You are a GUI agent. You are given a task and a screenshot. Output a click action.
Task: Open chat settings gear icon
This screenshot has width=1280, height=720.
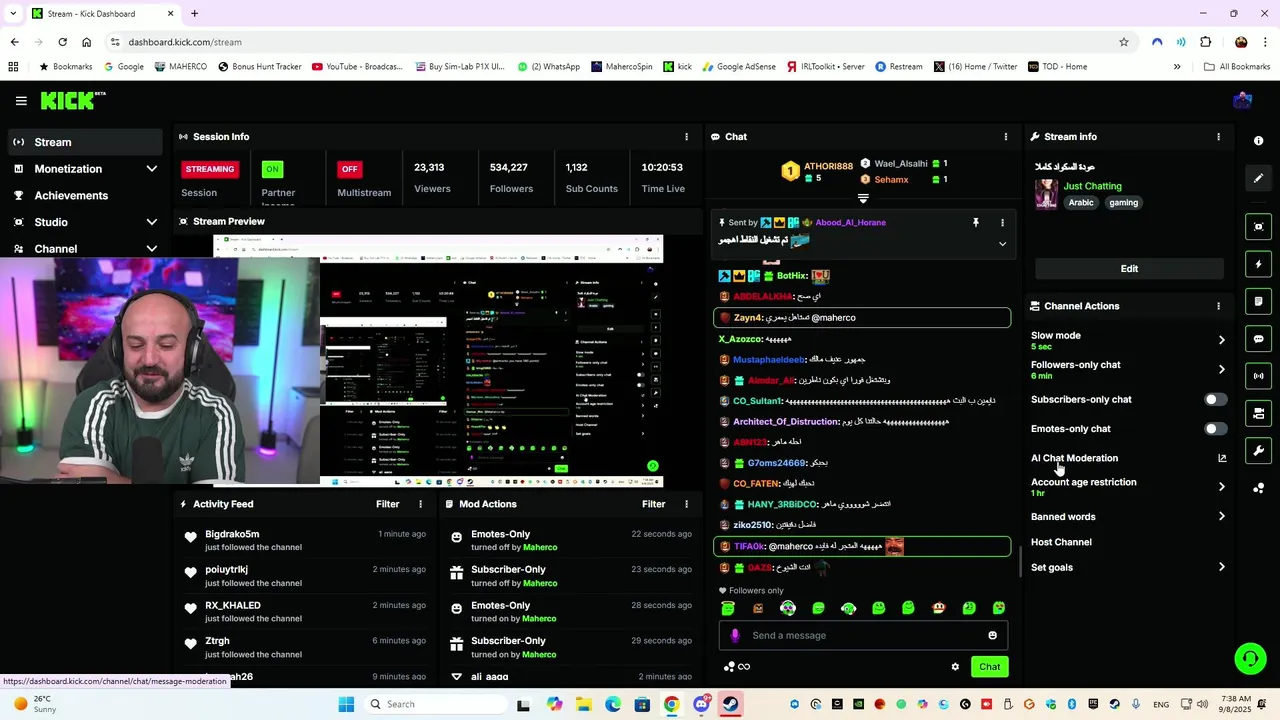tap(955, 667)
